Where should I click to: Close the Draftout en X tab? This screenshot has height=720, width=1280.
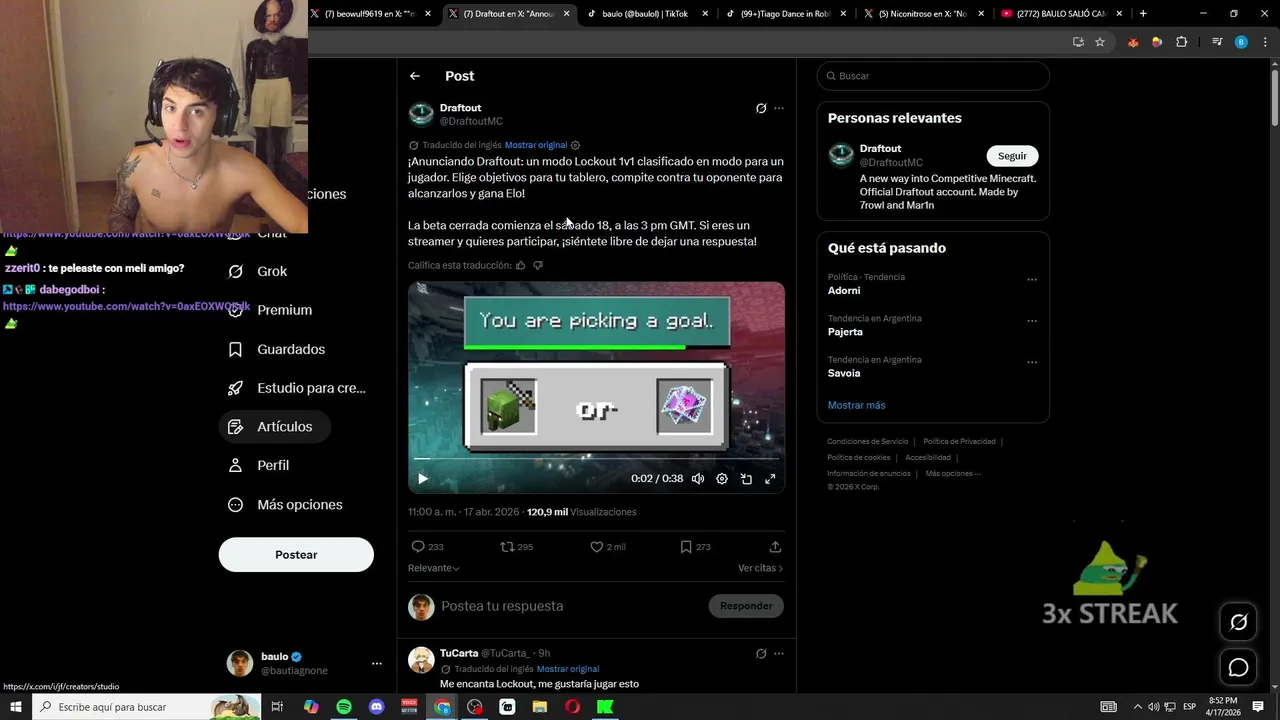point(566,14)
